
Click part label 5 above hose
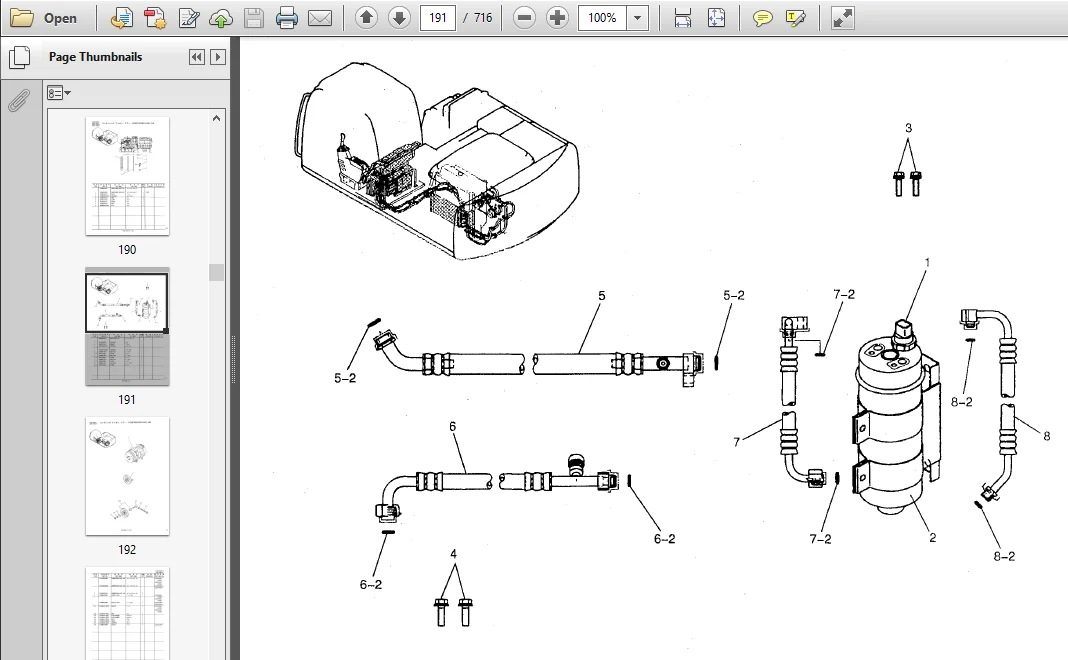click(x=601, y=296)
